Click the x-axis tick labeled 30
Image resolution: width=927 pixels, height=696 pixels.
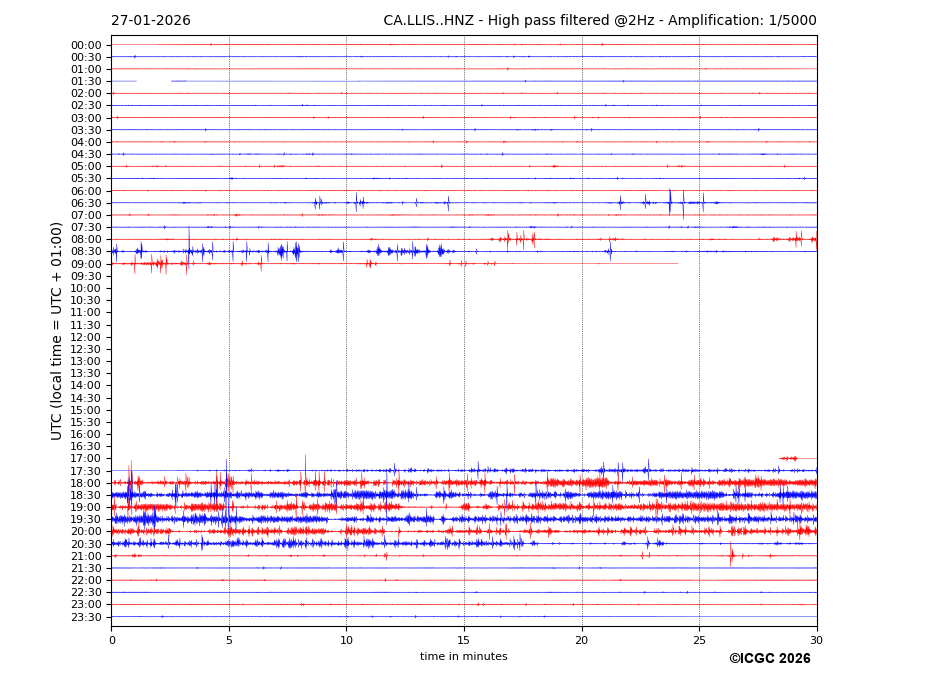click(816, 640)
